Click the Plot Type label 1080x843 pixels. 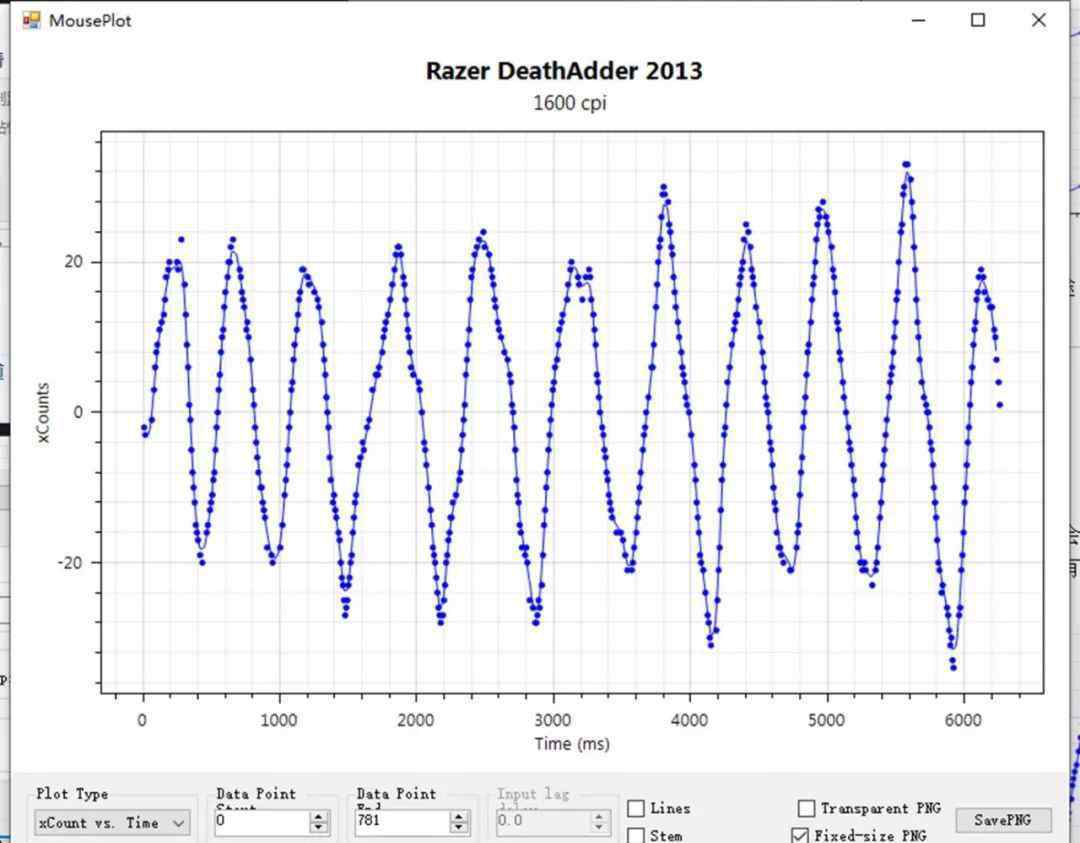pos(72,793)
